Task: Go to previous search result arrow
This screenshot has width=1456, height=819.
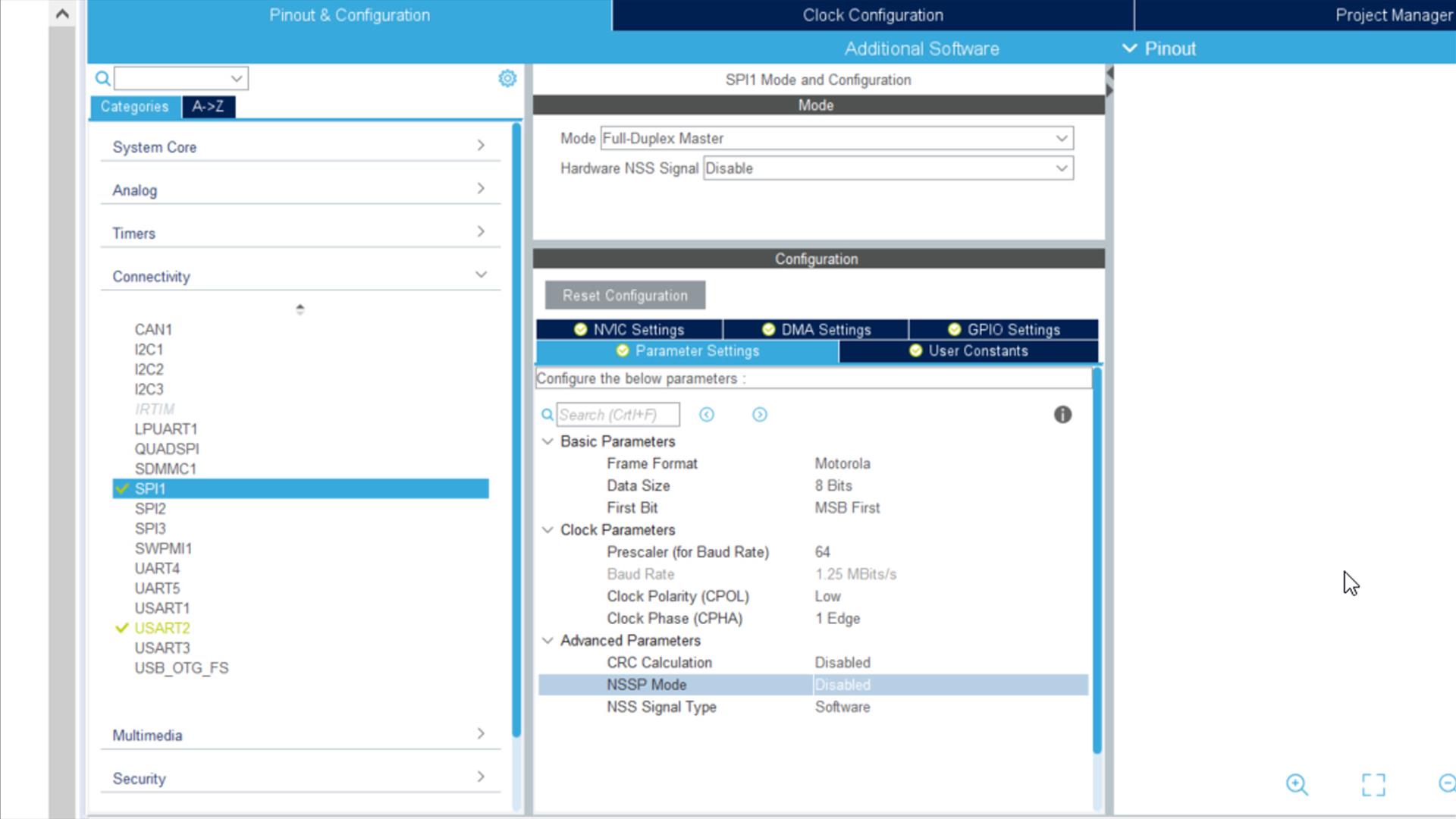Action: (707, 415)
